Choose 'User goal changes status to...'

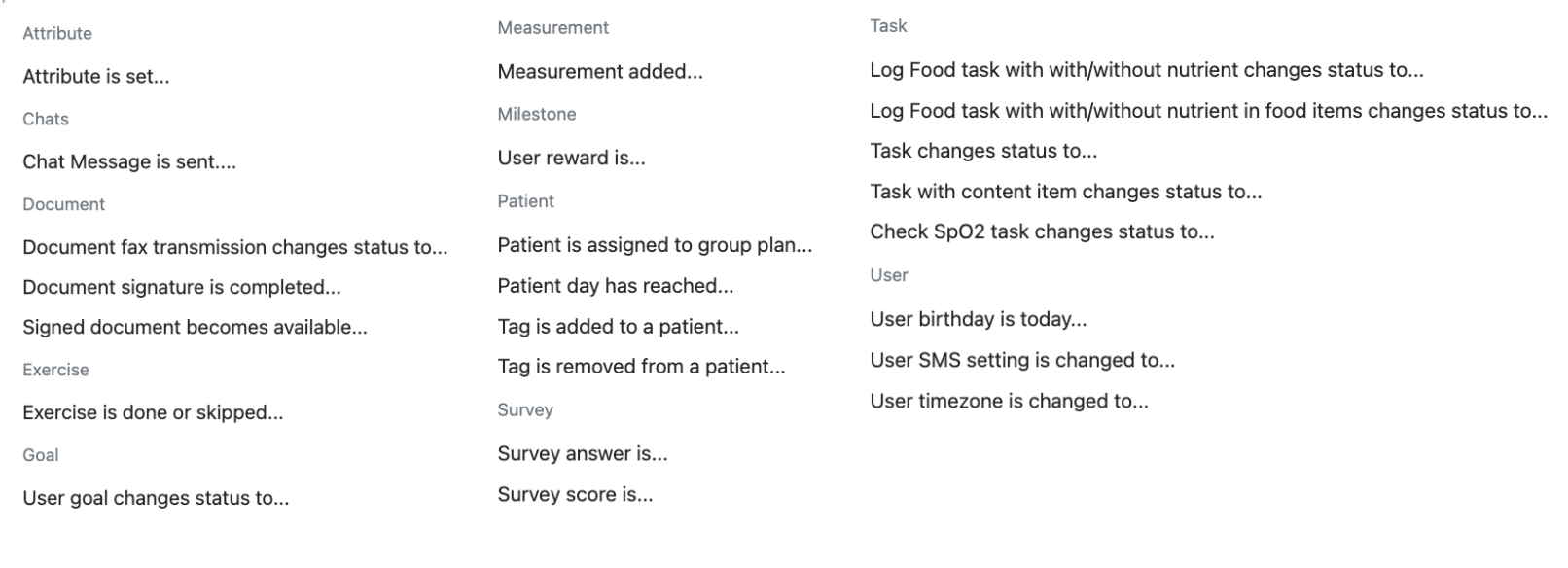(x=156, y=499)
